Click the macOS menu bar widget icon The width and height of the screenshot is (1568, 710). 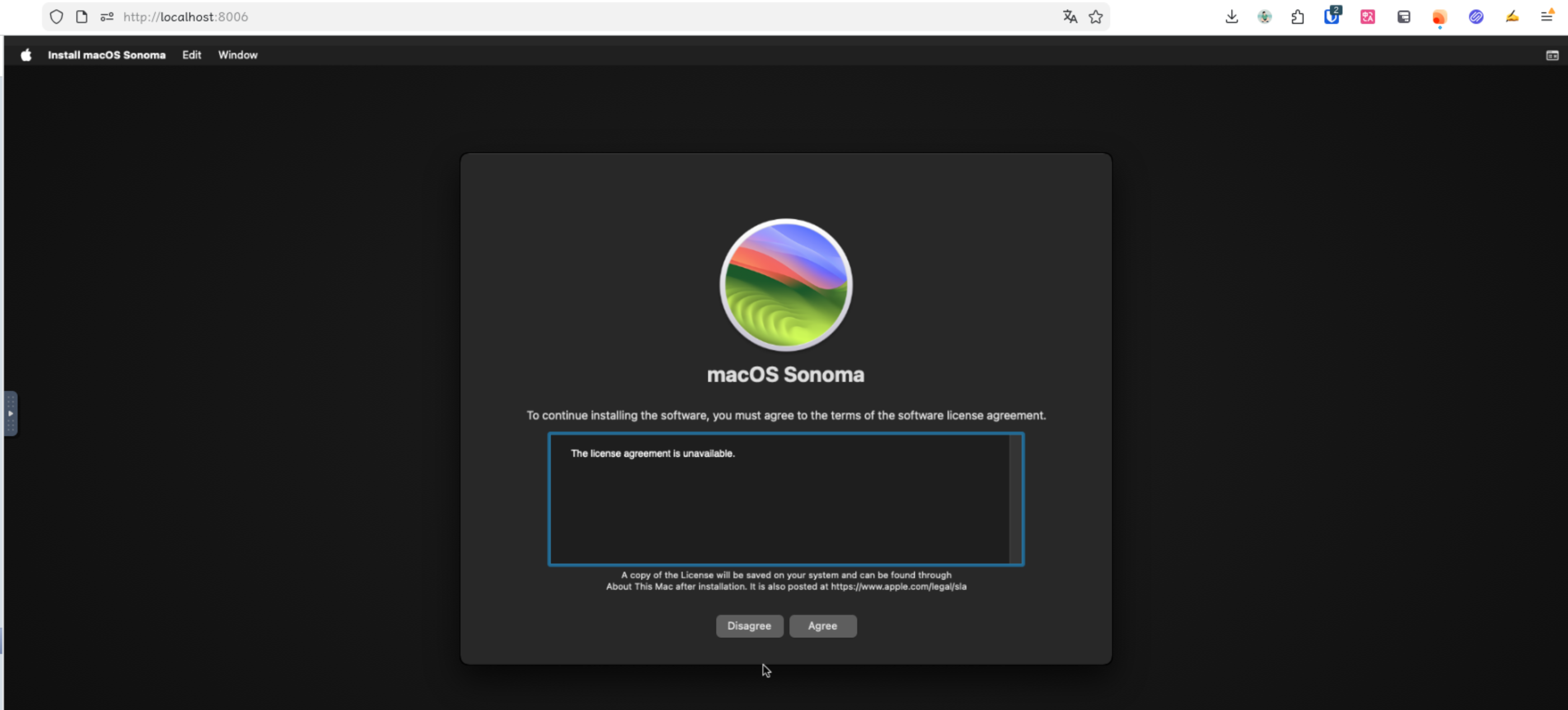coord(1552,56)
